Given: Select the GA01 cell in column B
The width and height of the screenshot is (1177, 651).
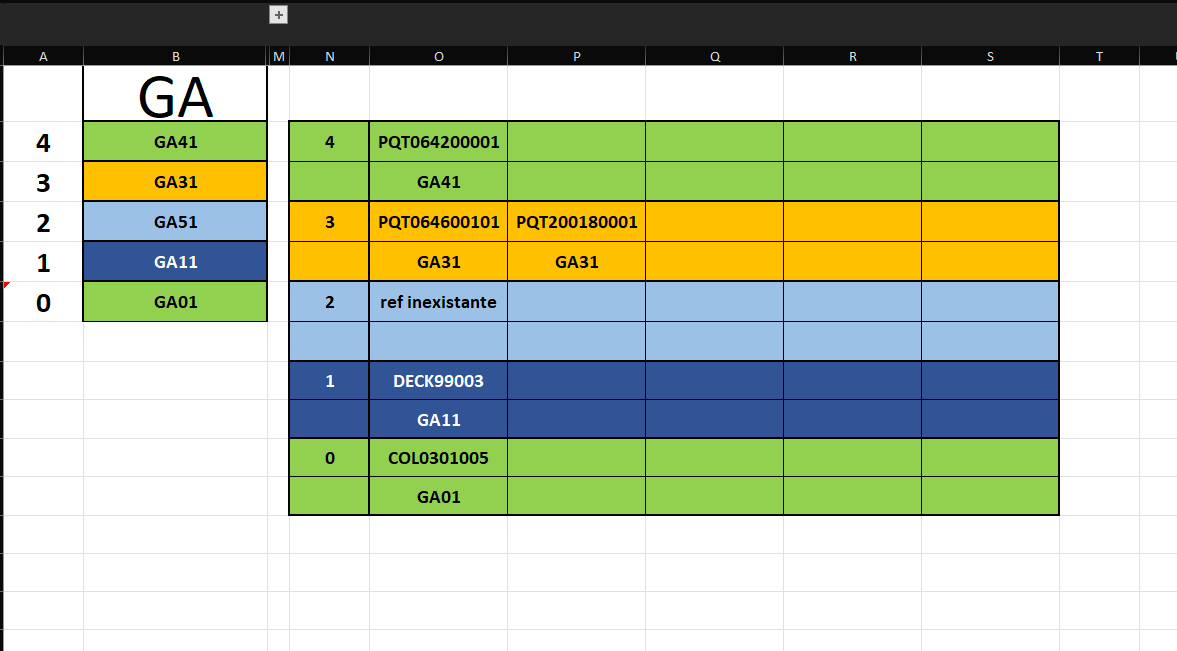Looking at the screenshot, I should tap(175, 302).
